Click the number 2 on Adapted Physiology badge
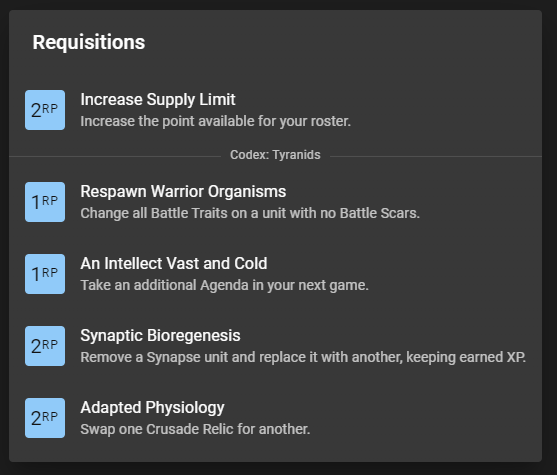The width and height of the screenshot is (557, 475). point(36,419)
